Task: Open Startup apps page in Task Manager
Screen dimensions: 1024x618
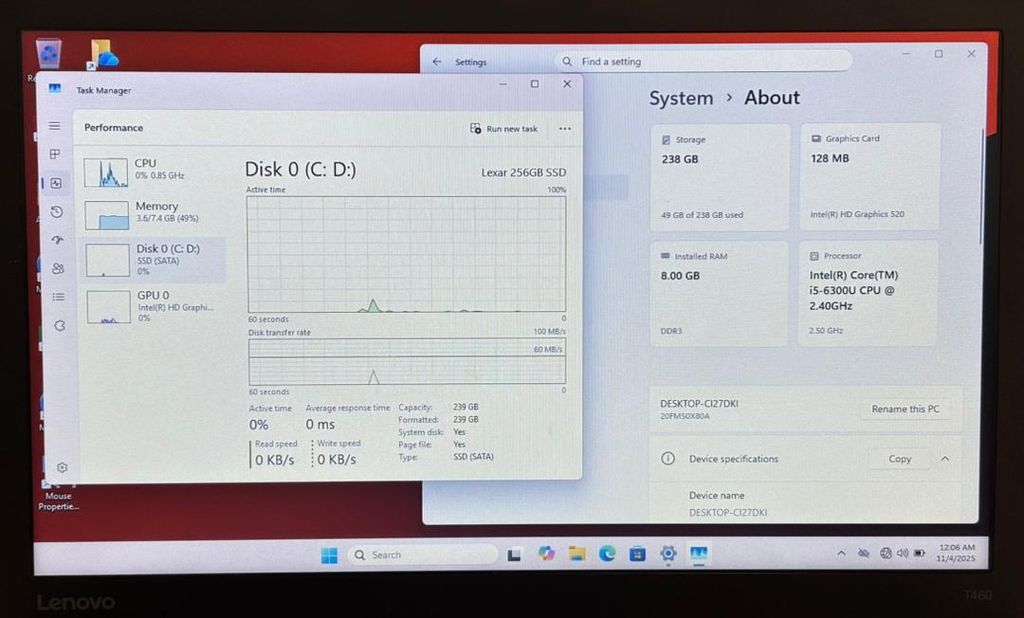Action: 57,240
